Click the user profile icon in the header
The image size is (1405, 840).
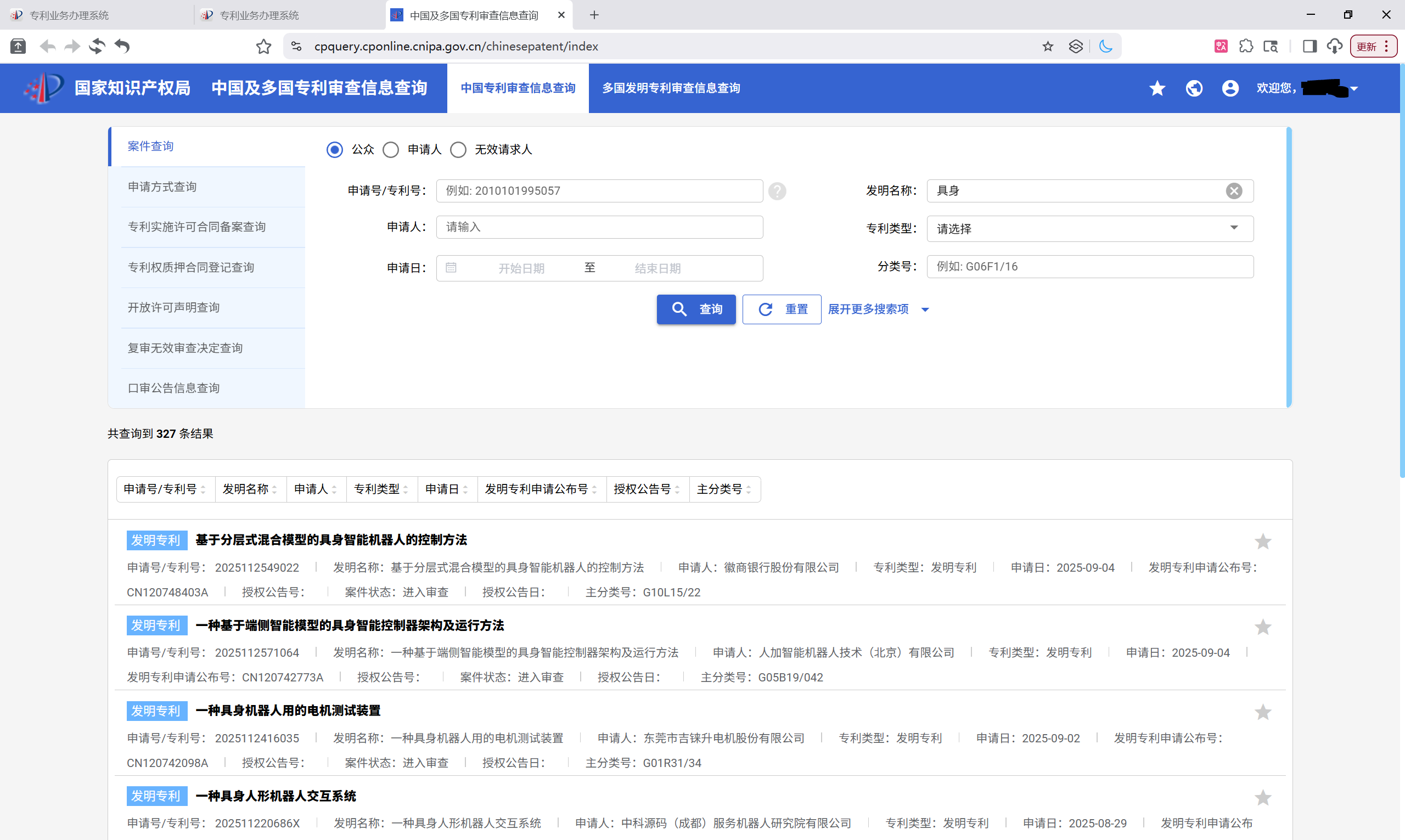(x=1229, y=88)
